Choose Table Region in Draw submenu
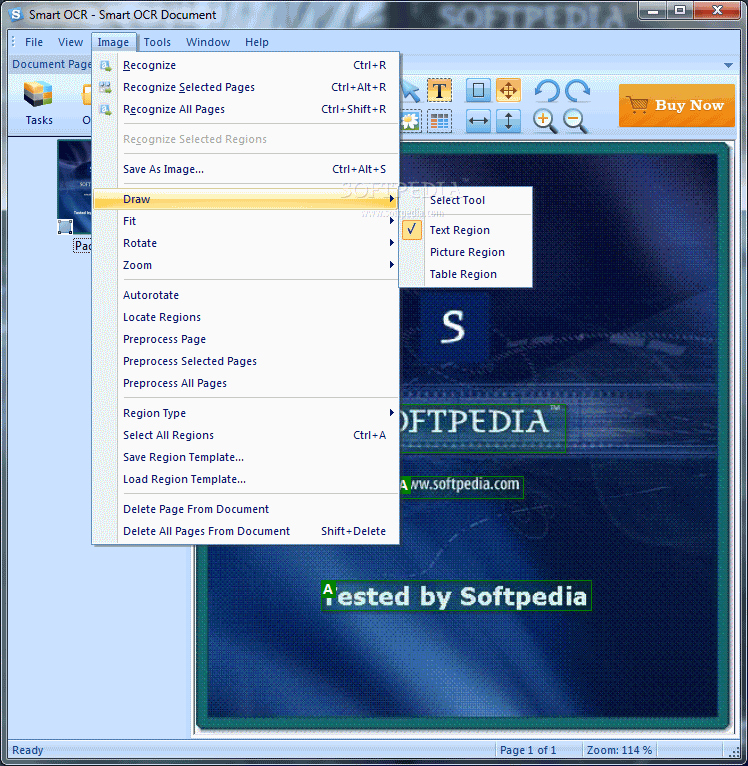 [466, 274]
